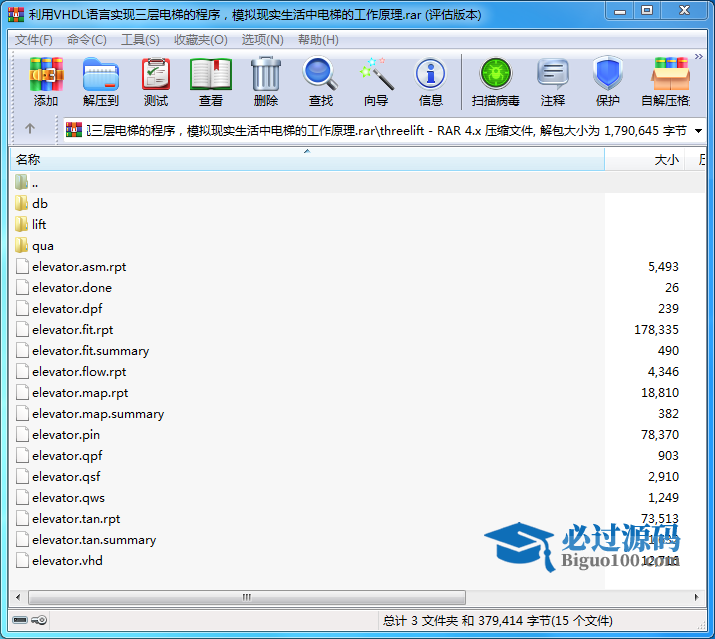
Task: Click the Find (查找) magnifier icon
Action: [x=321, y=73]
